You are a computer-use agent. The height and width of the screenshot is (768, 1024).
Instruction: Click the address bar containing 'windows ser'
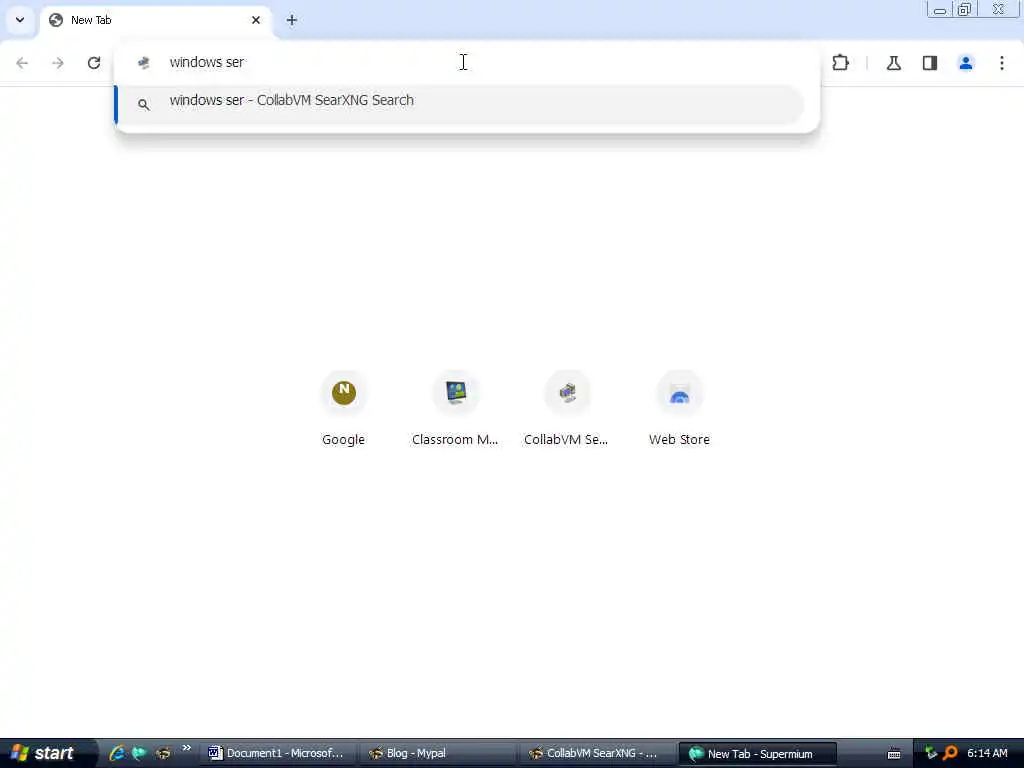pyautogui.click(x=467, y=62)
